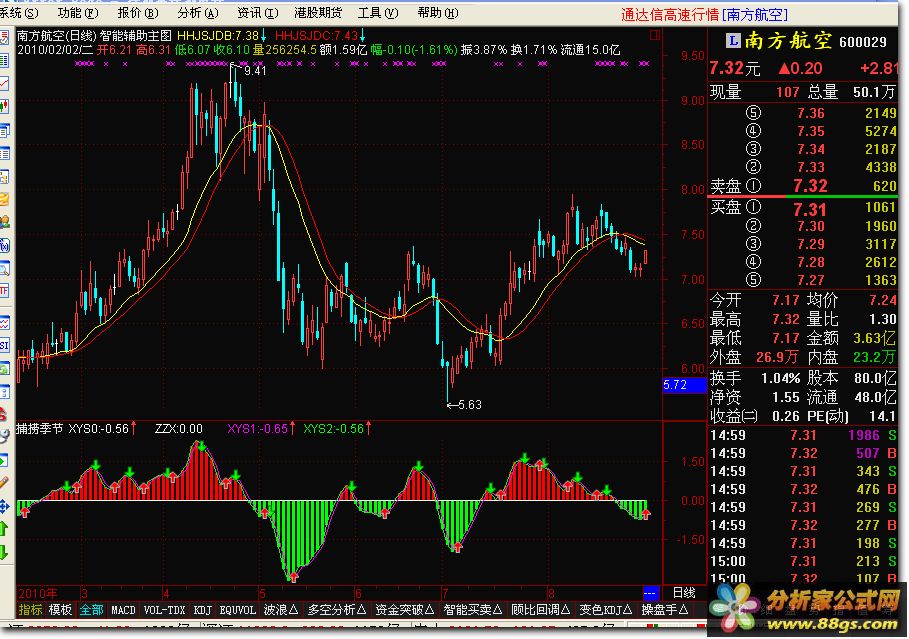Click the XYS1:-0.65 indicator value
The width and height of the screenshot is (909, 639).
click(x=257, y=429)
